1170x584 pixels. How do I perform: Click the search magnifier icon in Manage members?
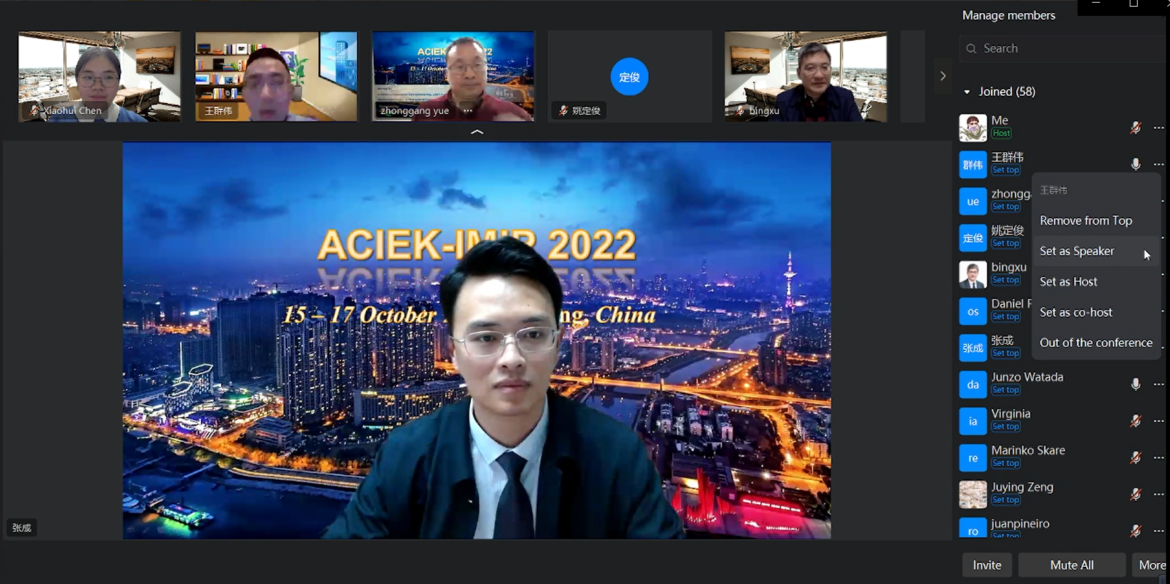(971, 48)
